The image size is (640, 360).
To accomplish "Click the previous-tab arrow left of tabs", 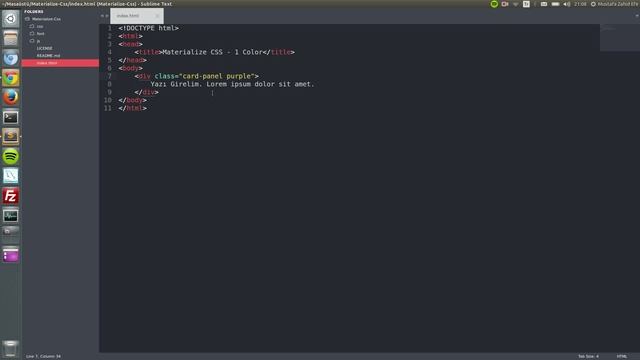I will [102, 16].
